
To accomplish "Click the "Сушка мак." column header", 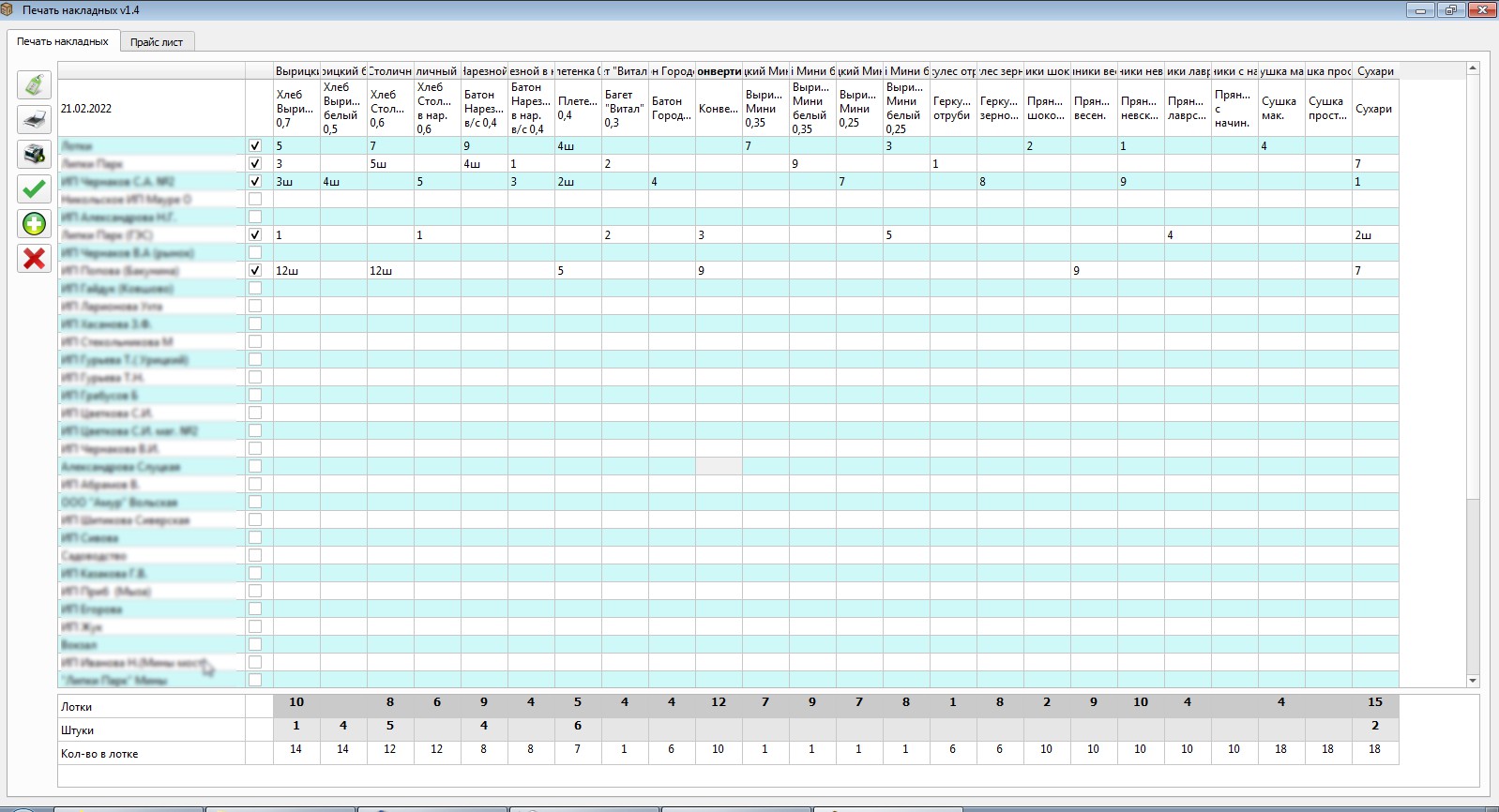I will tap(1281, 109).
